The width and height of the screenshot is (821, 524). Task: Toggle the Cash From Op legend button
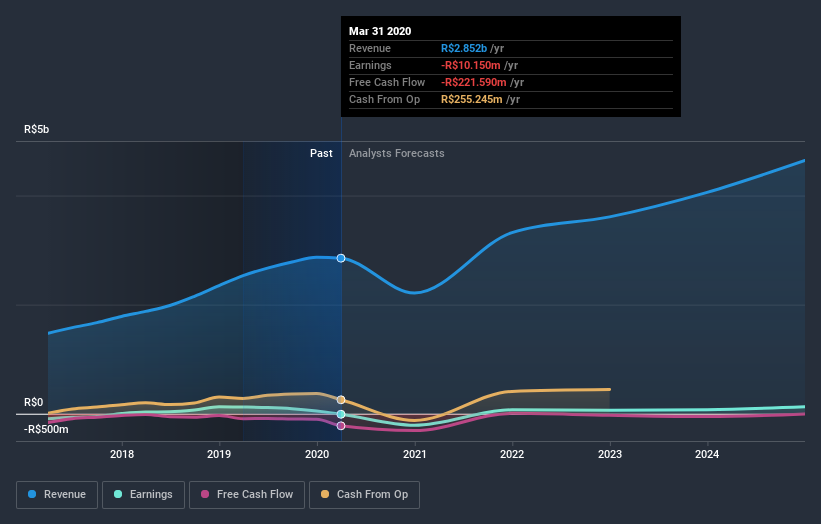click(364, 495)
